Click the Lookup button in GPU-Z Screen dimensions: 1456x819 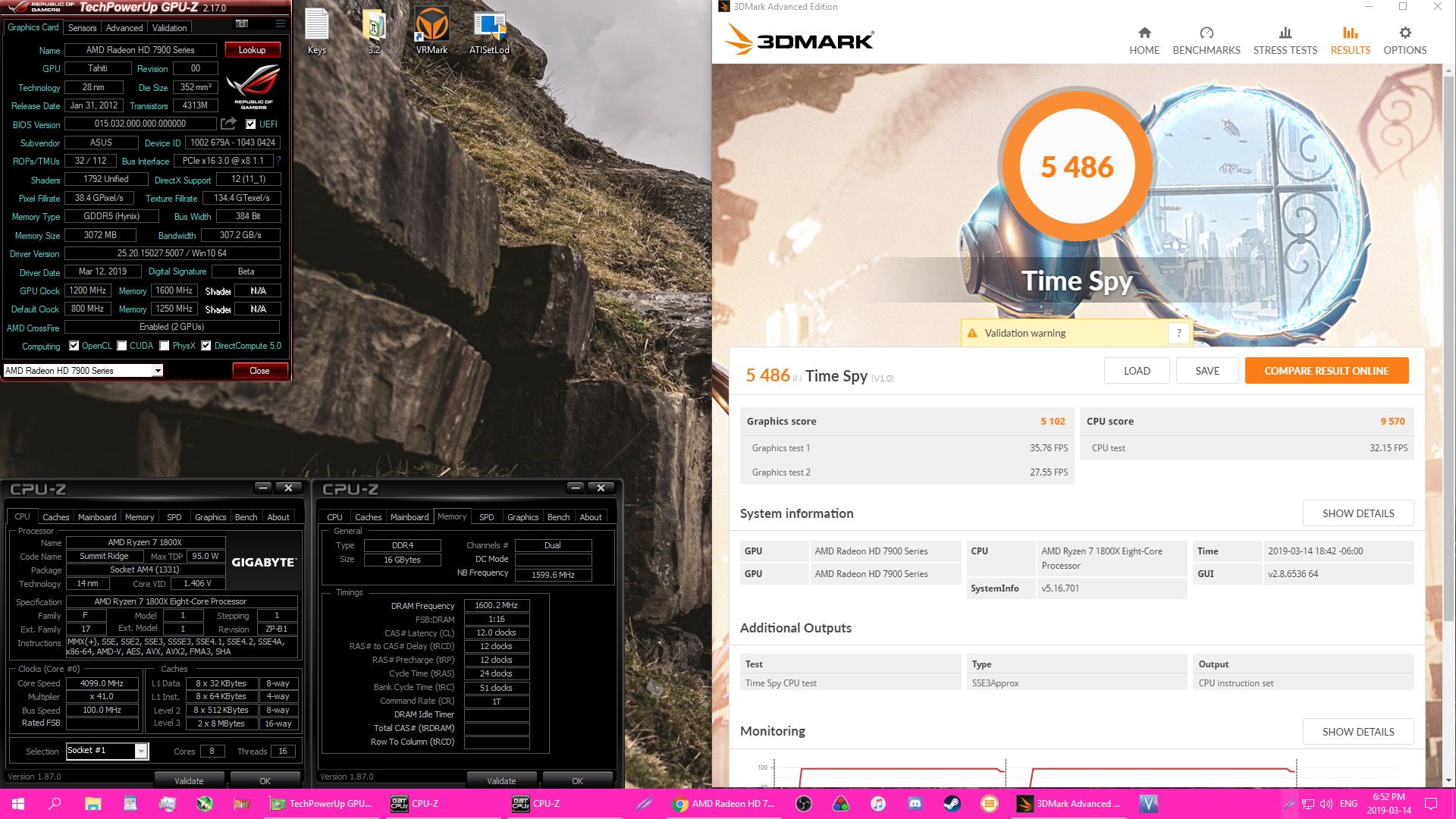click(x=253, y=50)
